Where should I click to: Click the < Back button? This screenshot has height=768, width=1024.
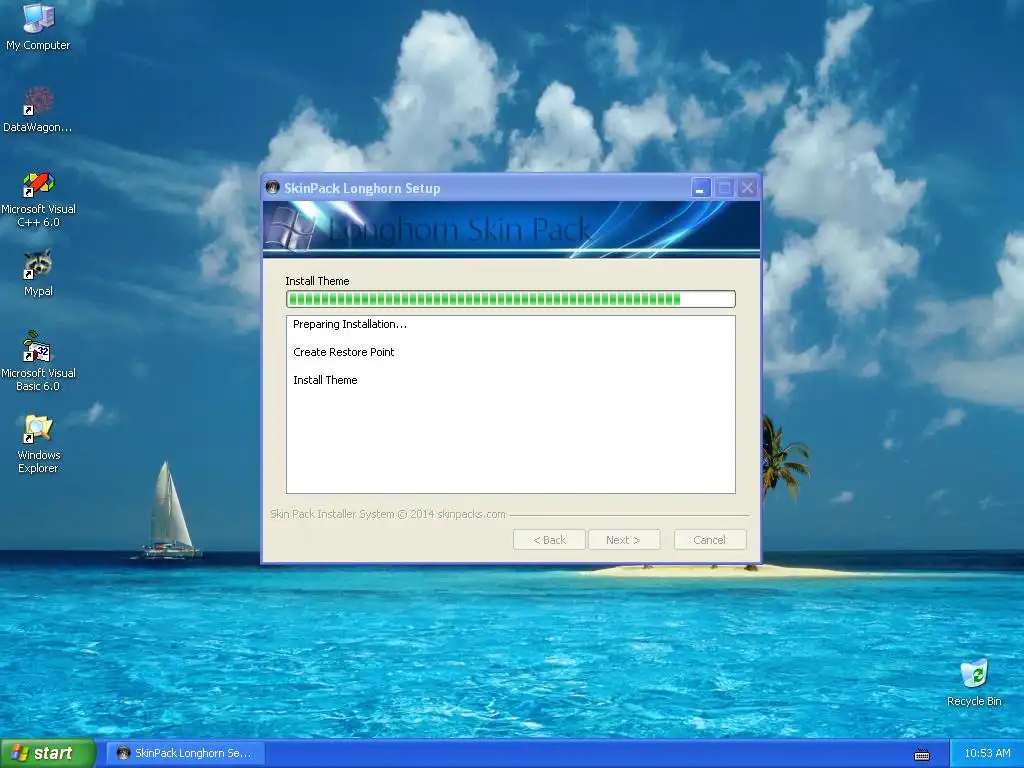[x=549, y=539]
